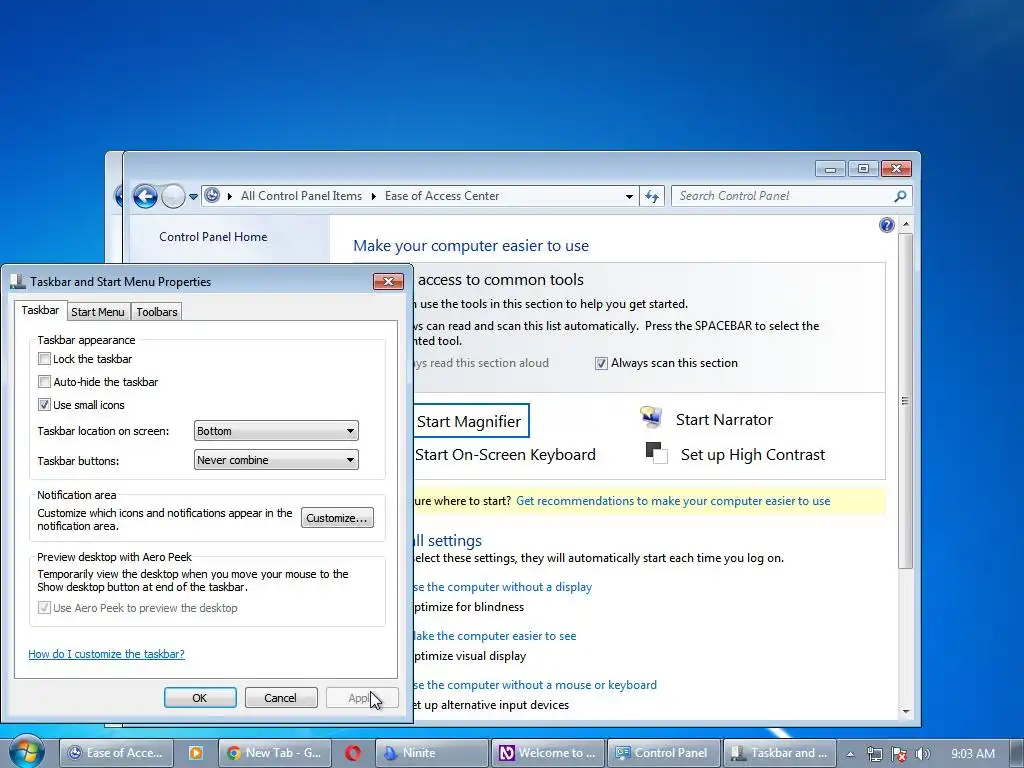Open the volume speaker tray icon
Image resolution: width=1024 pixels, height=768 pixels.
[x=923, y=754]
